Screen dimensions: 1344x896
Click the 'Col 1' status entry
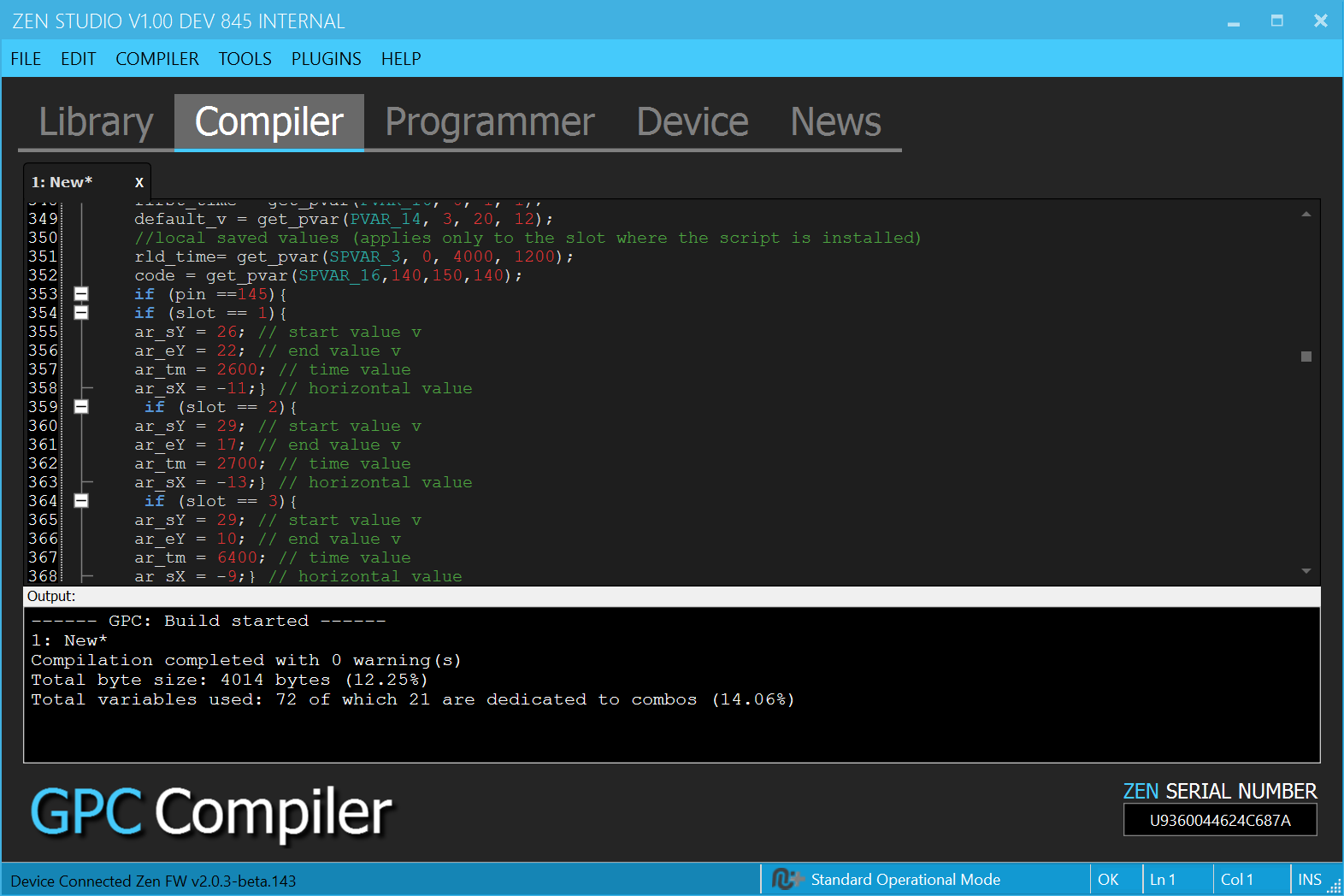[1236, 880]
